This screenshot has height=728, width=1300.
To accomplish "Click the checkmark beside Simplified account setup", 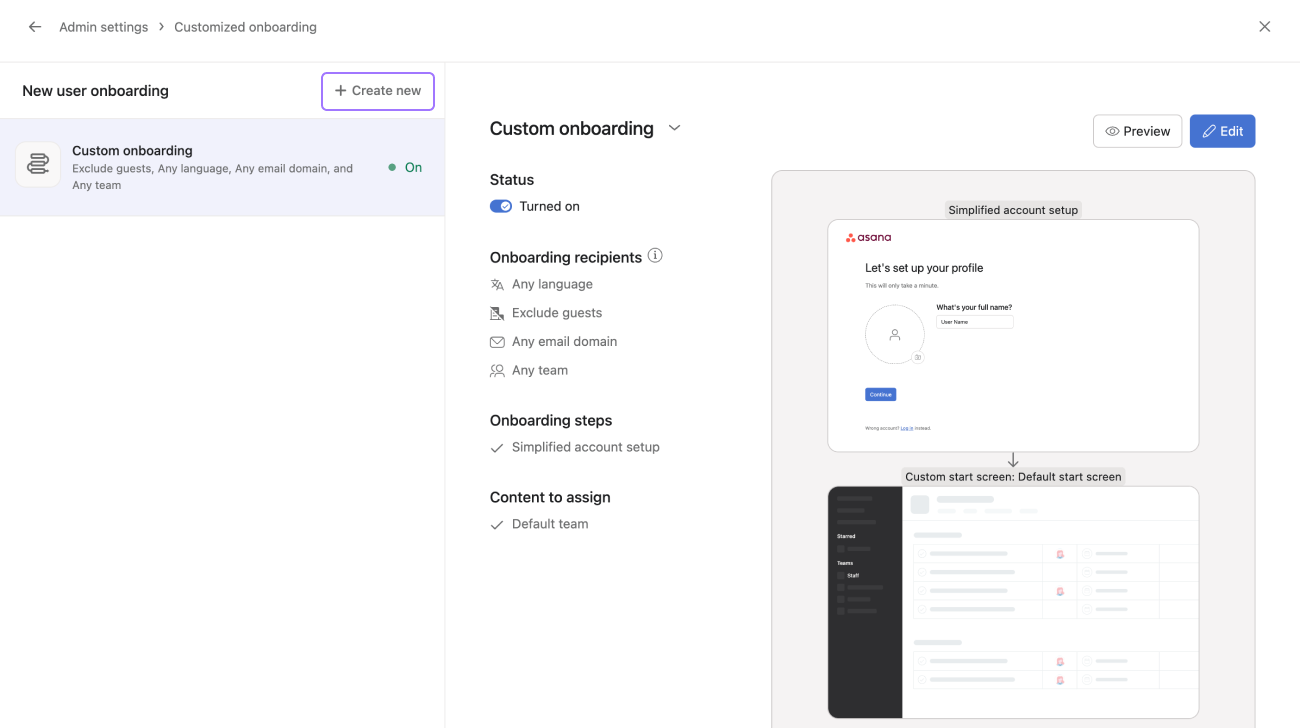I will coord(497,447).
